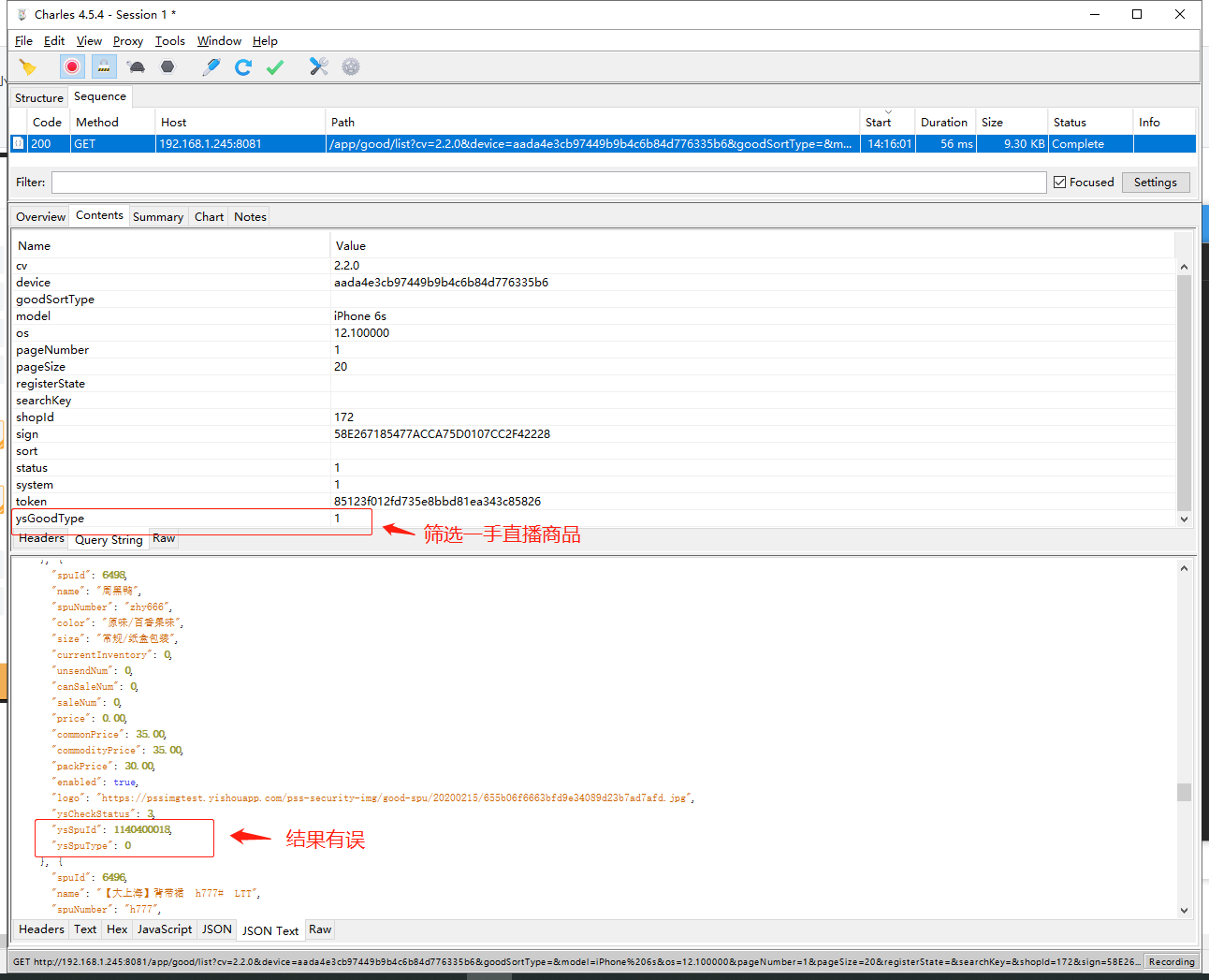The width and height of the screenshot is (1209, 980).
Task: Toggle the red Record button
Action: point(72,66)
